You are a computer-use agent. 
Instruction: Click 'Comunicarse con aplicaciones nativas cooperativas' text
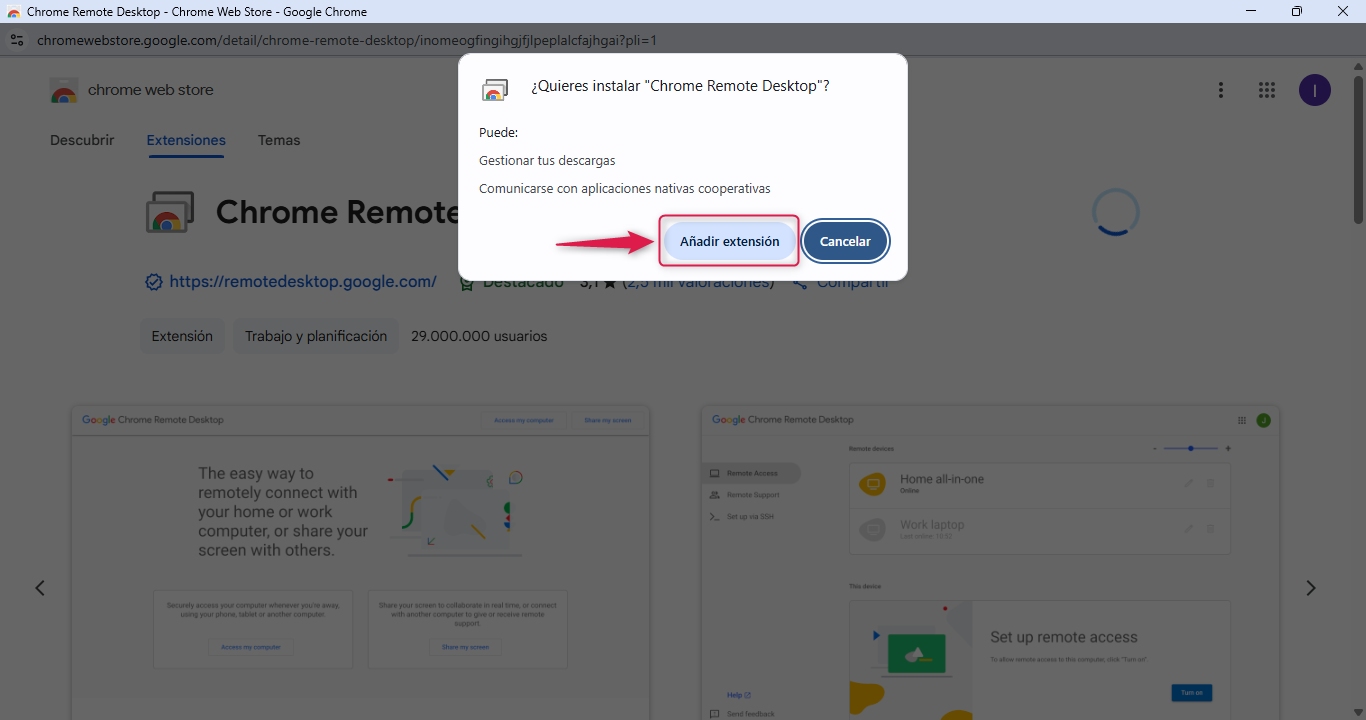pos(625,188)
